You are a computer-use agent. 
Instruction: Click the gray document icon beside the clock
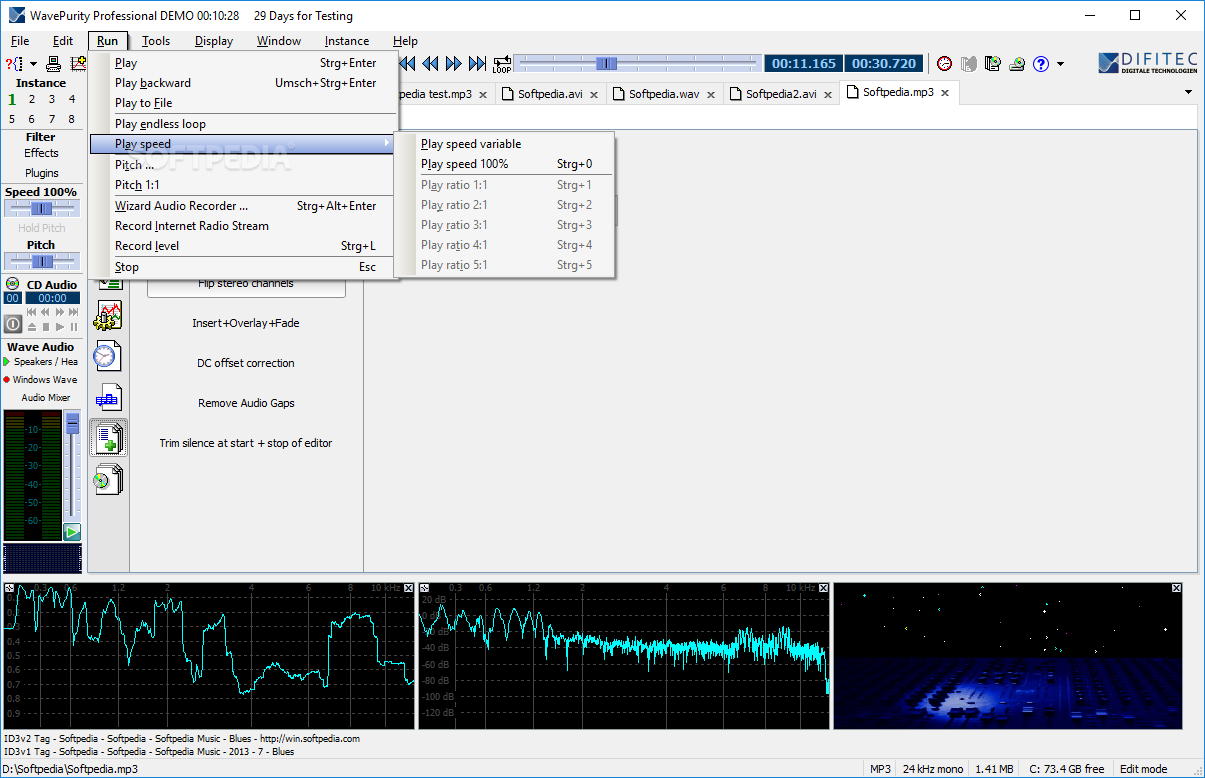968,63
